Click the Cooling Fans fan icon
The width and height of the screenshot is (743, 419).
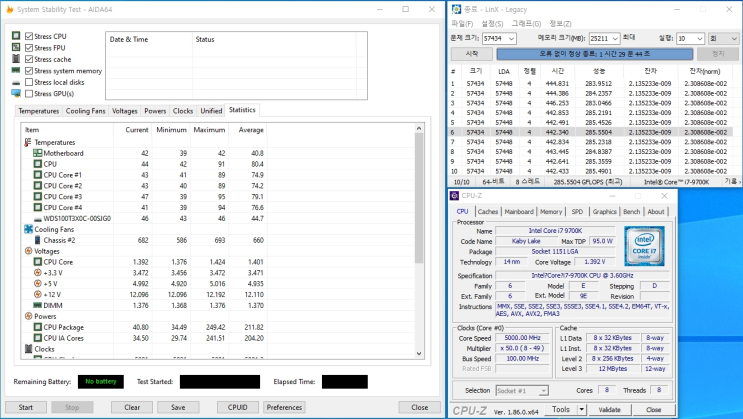pos(28,229)
